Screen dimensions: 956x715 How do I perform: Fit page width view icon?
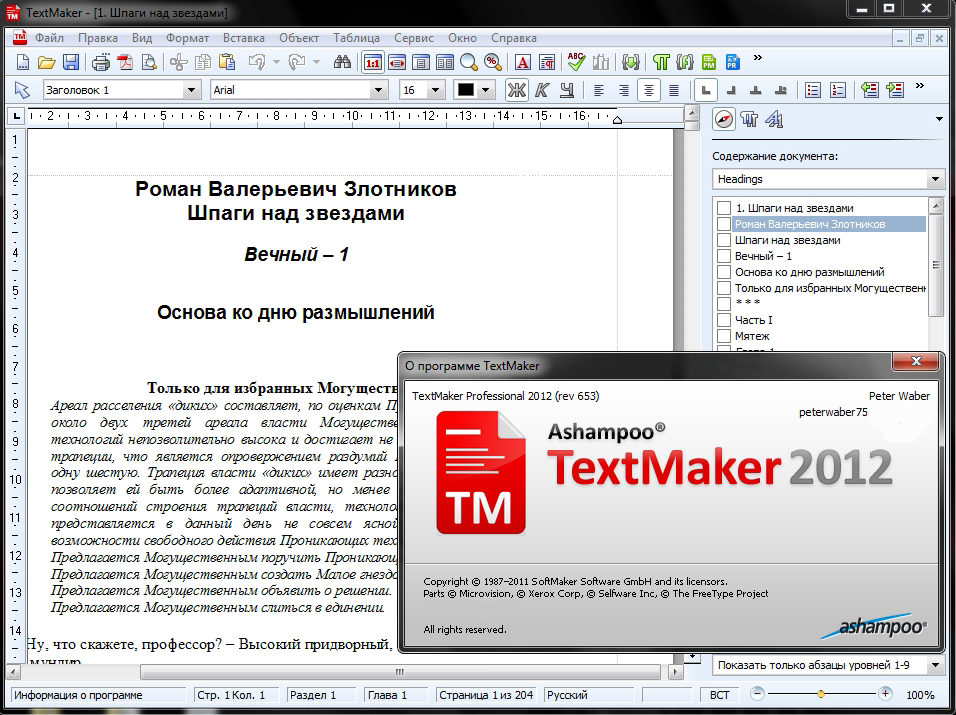(x=397, y=62)
